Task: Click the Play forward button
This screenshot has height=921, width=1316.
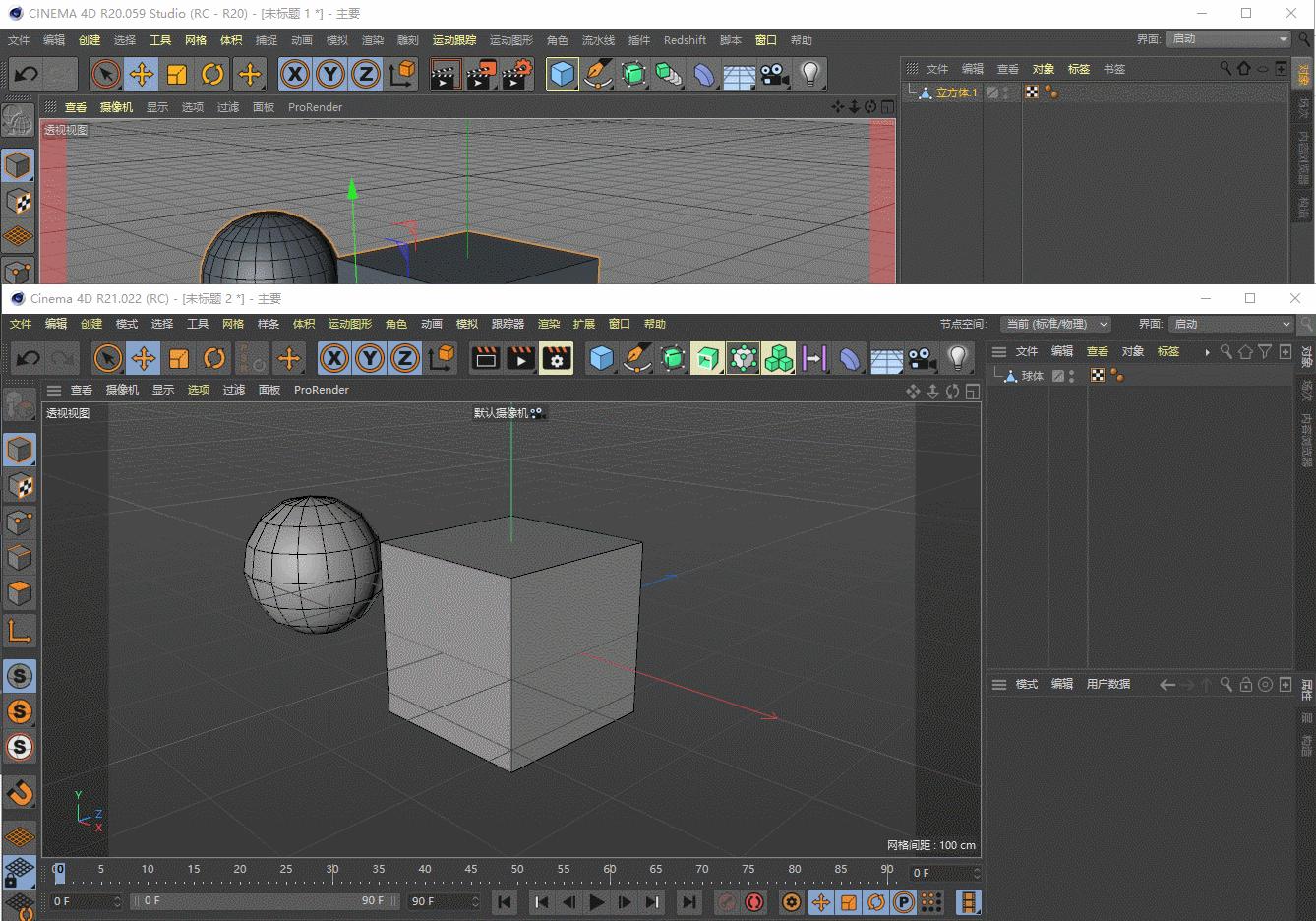Action: [x=597, y=901]
